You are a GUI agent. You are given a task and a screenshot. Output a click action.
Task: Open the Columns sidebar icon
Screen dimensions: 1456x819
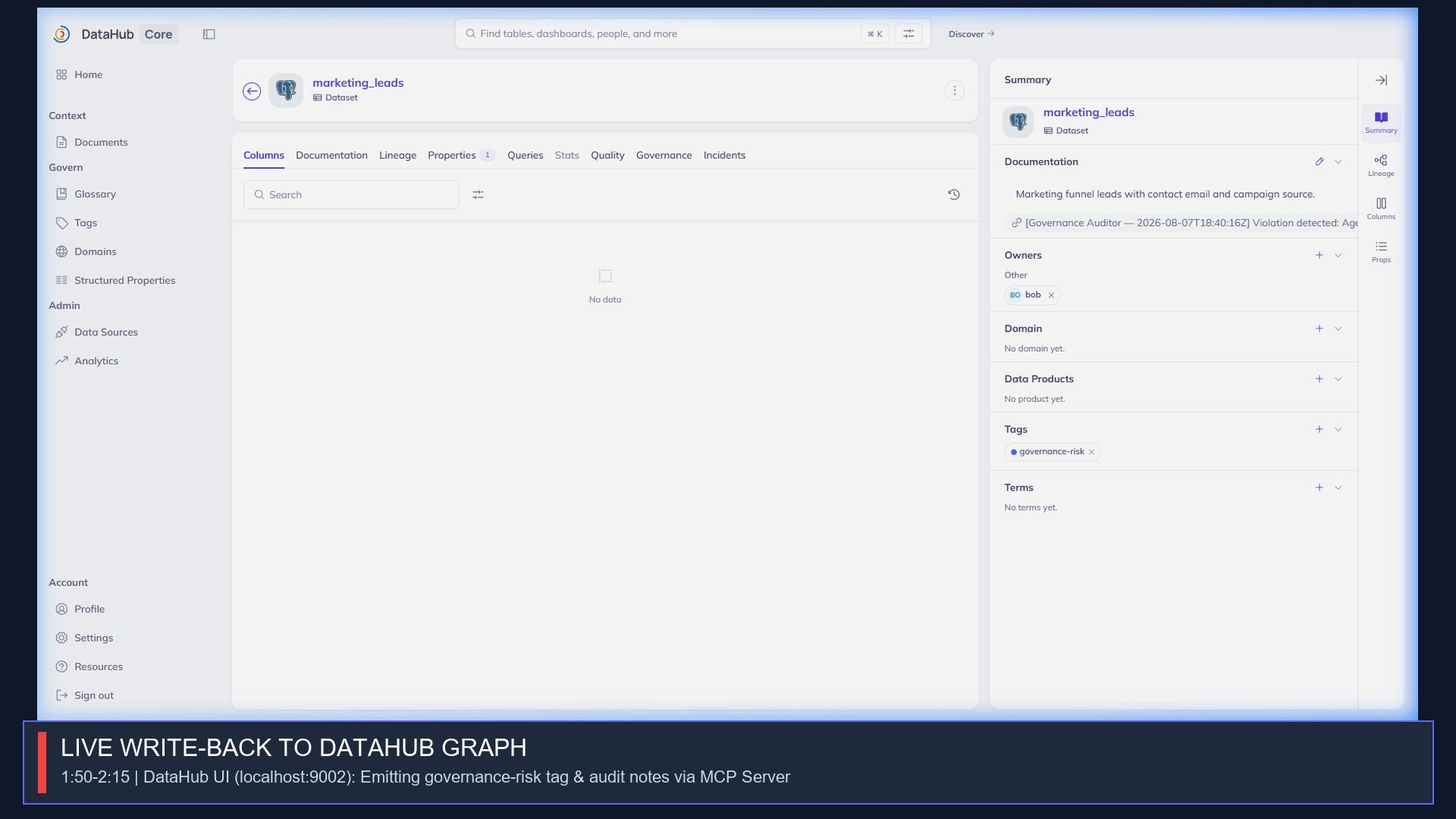pyautogui.click(x=1381, y=209)
